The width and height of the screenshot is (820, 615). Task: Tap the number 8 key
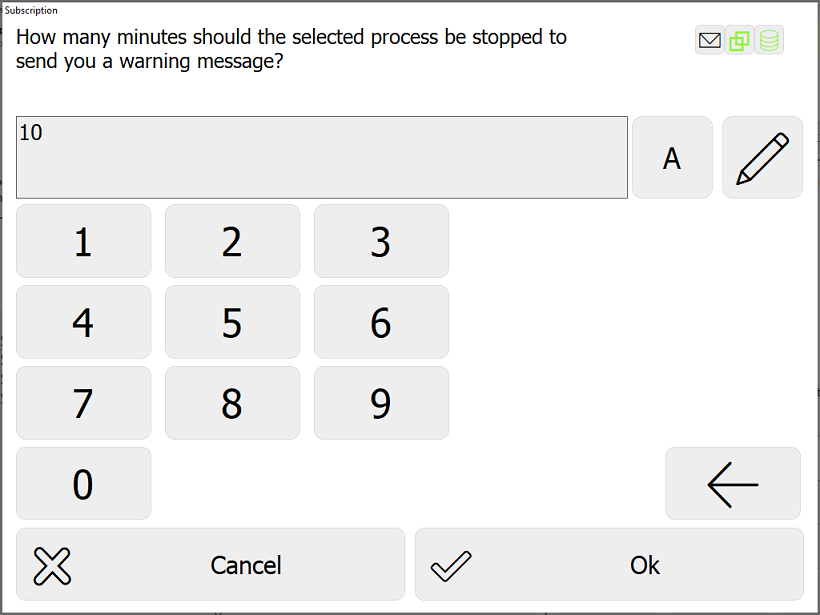233,403
